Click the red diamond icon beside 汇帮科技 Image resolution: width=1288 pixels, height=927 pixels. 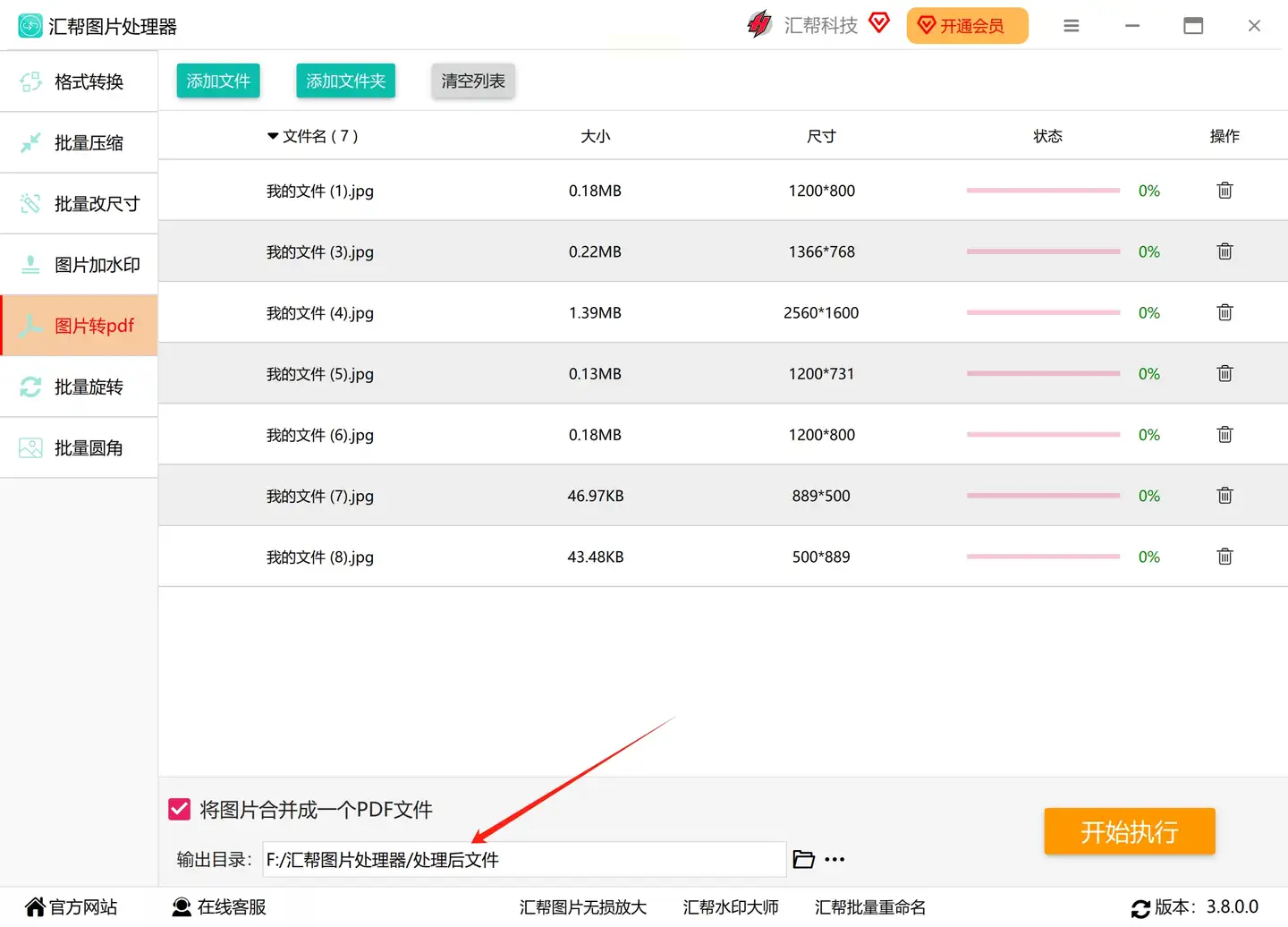click(879, 22)
